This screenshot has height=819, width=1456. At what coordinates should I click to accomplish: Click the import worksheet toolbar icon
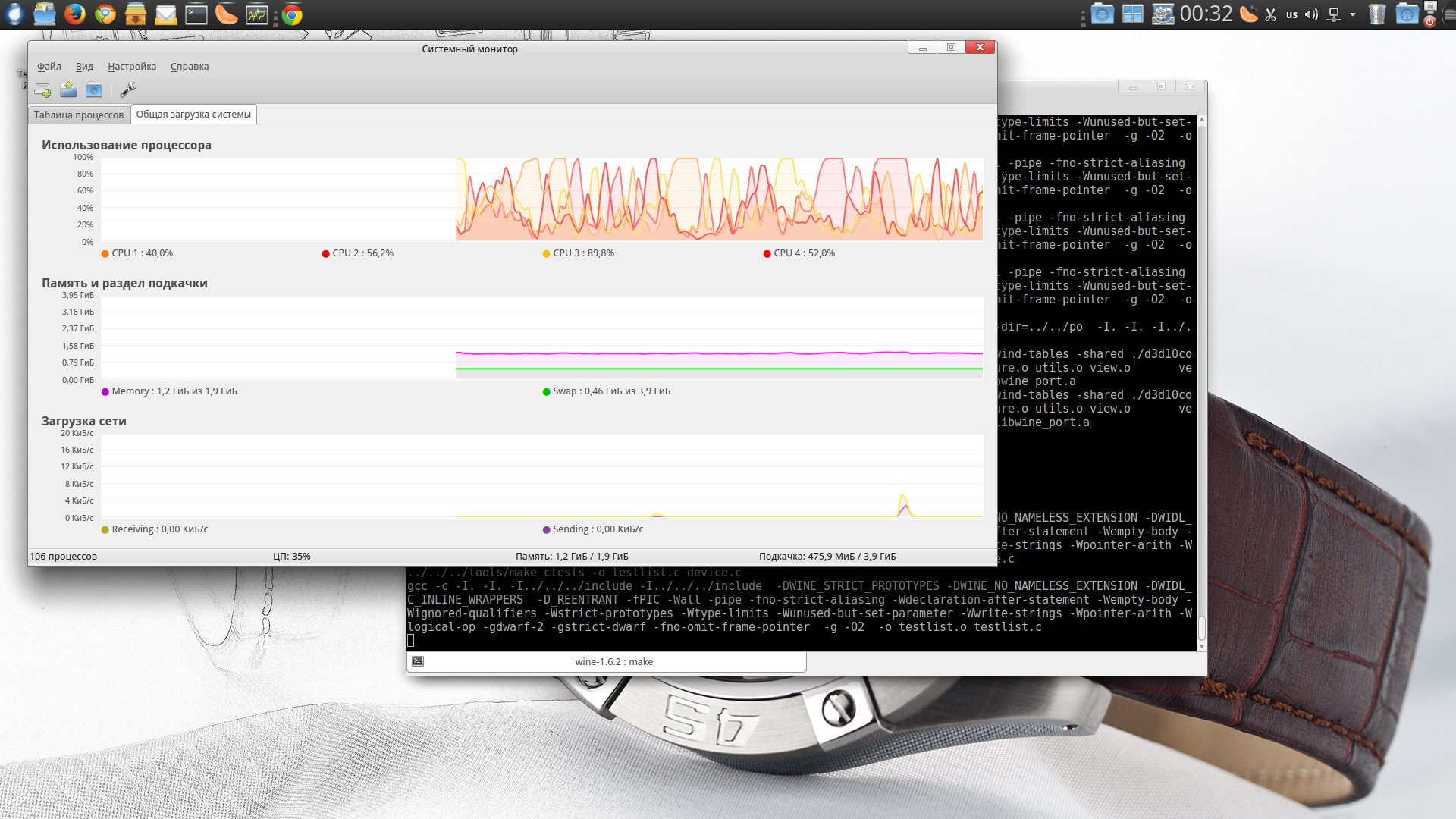click(68, 90)
